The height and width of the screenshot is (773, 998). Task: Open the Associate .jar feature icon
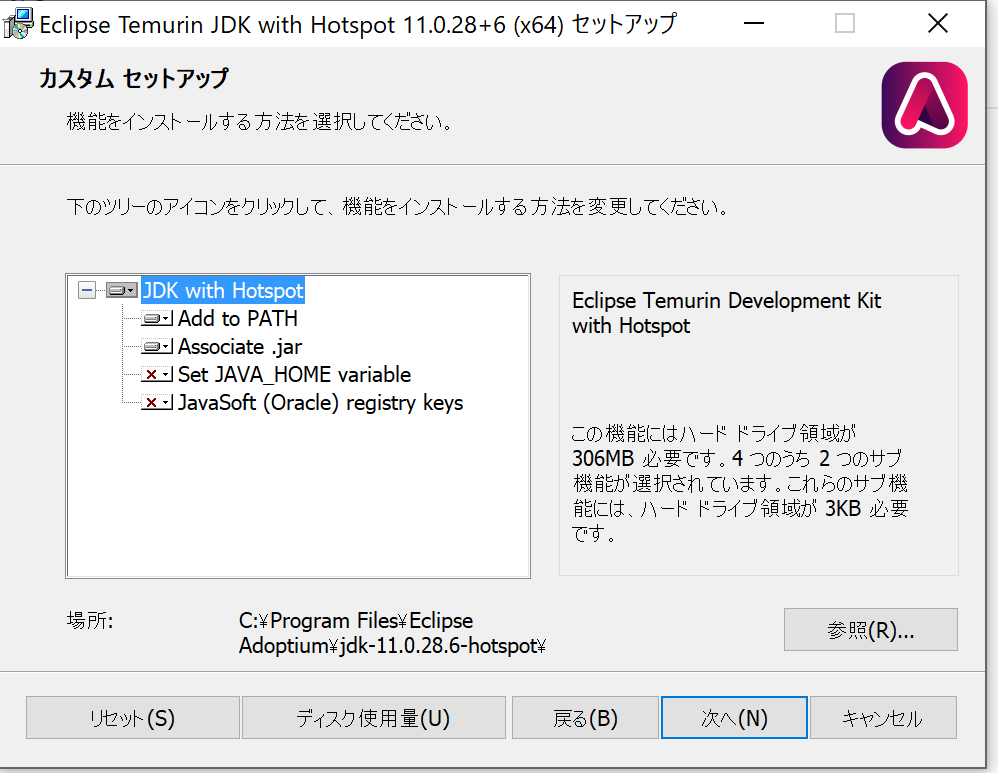[157, 347]
